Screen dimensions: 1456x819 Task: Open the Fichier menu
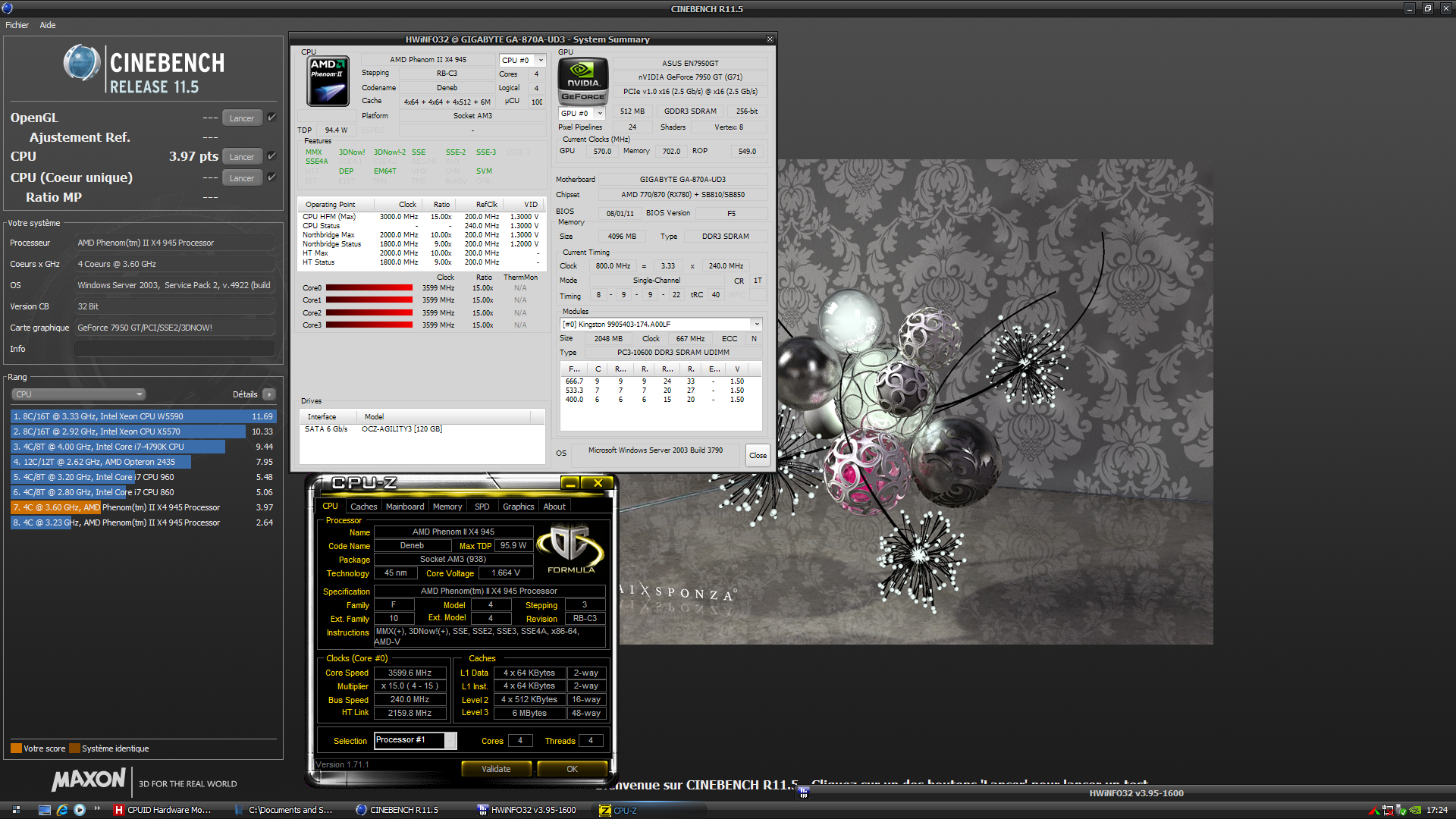click(17, 25)
